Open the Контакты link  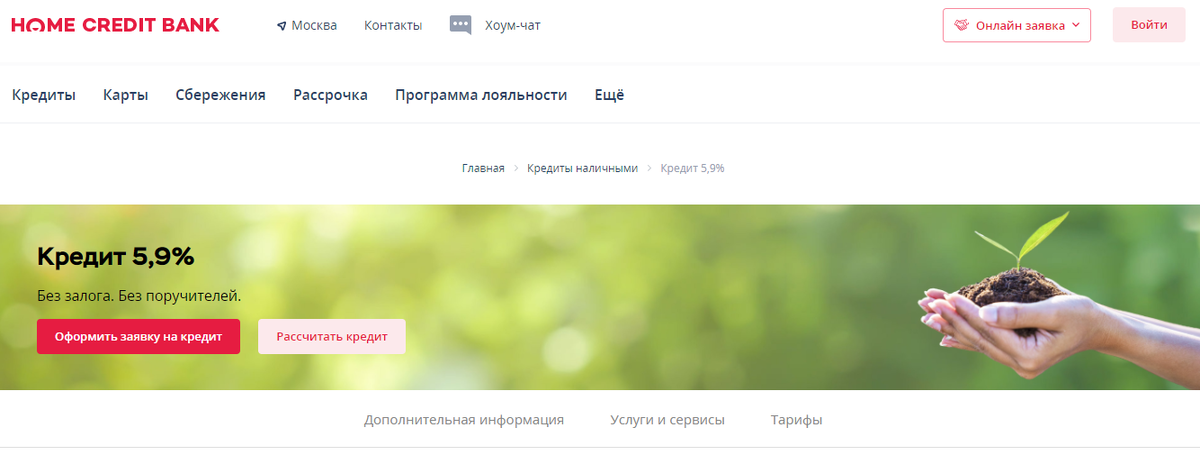coord(393,25)
